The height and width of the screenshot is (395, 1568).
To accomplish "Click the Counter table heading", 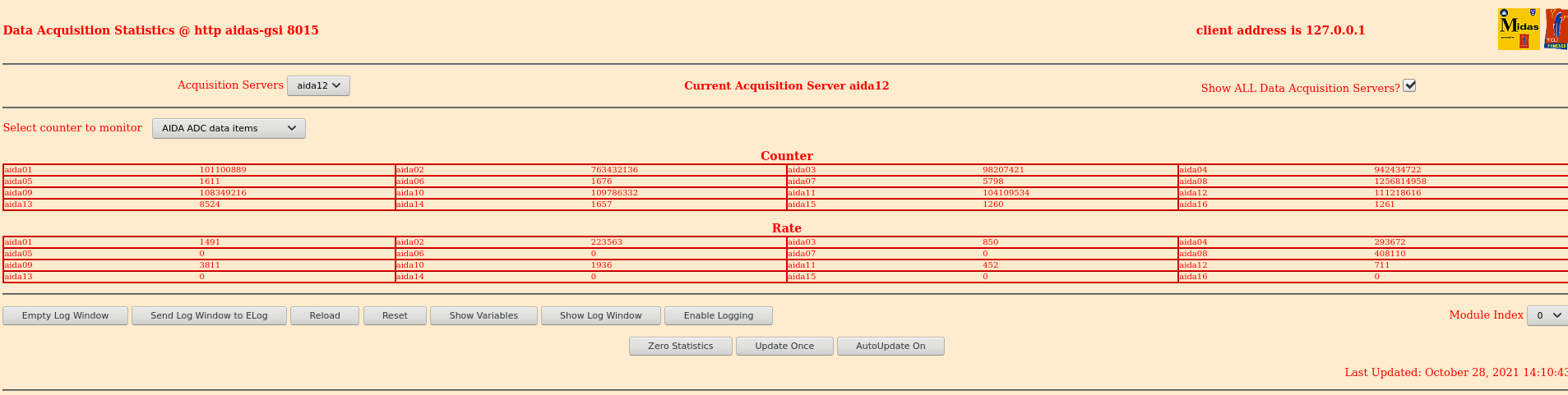I will [x=787, y=156].
